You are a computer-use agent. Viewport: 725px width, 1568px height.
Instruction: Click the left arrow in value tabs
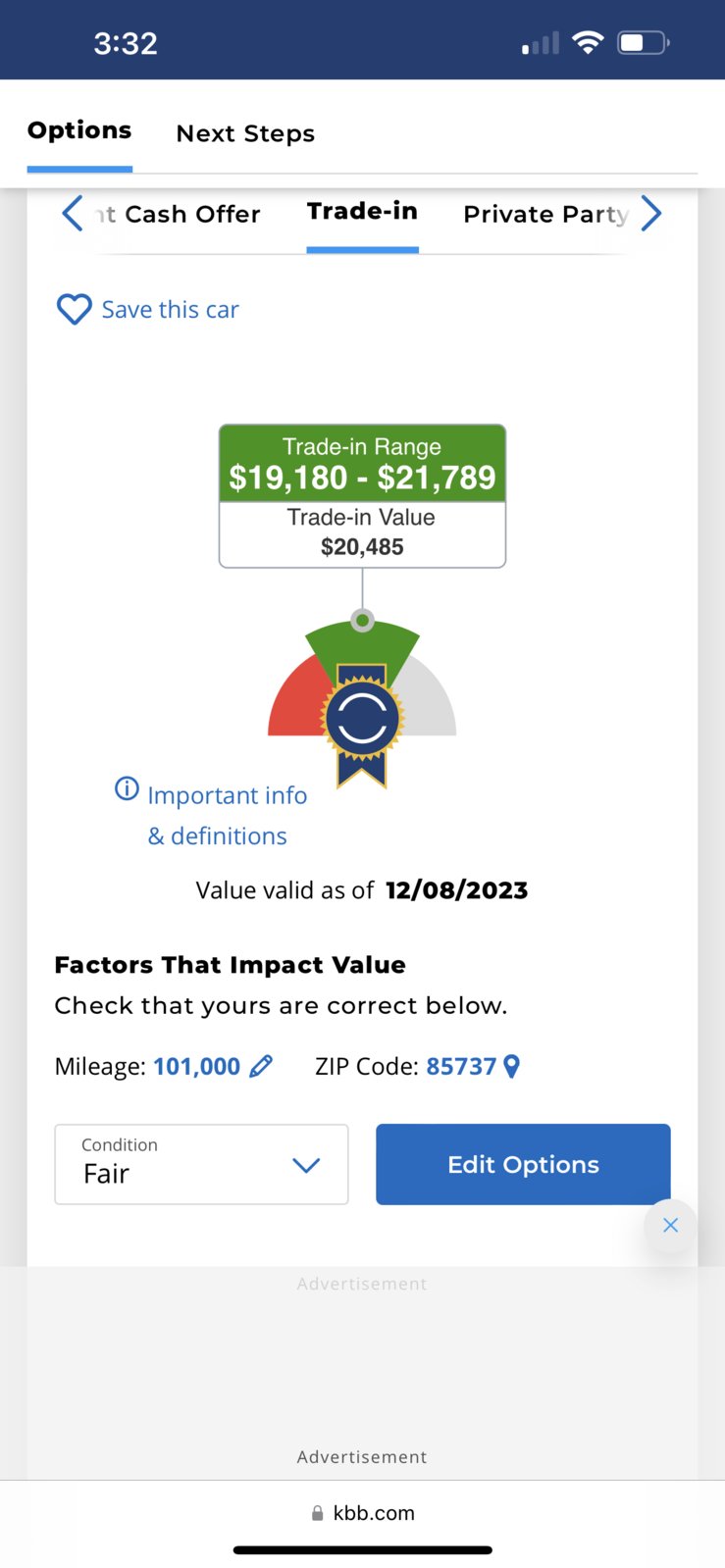click(x=73, y=213)
